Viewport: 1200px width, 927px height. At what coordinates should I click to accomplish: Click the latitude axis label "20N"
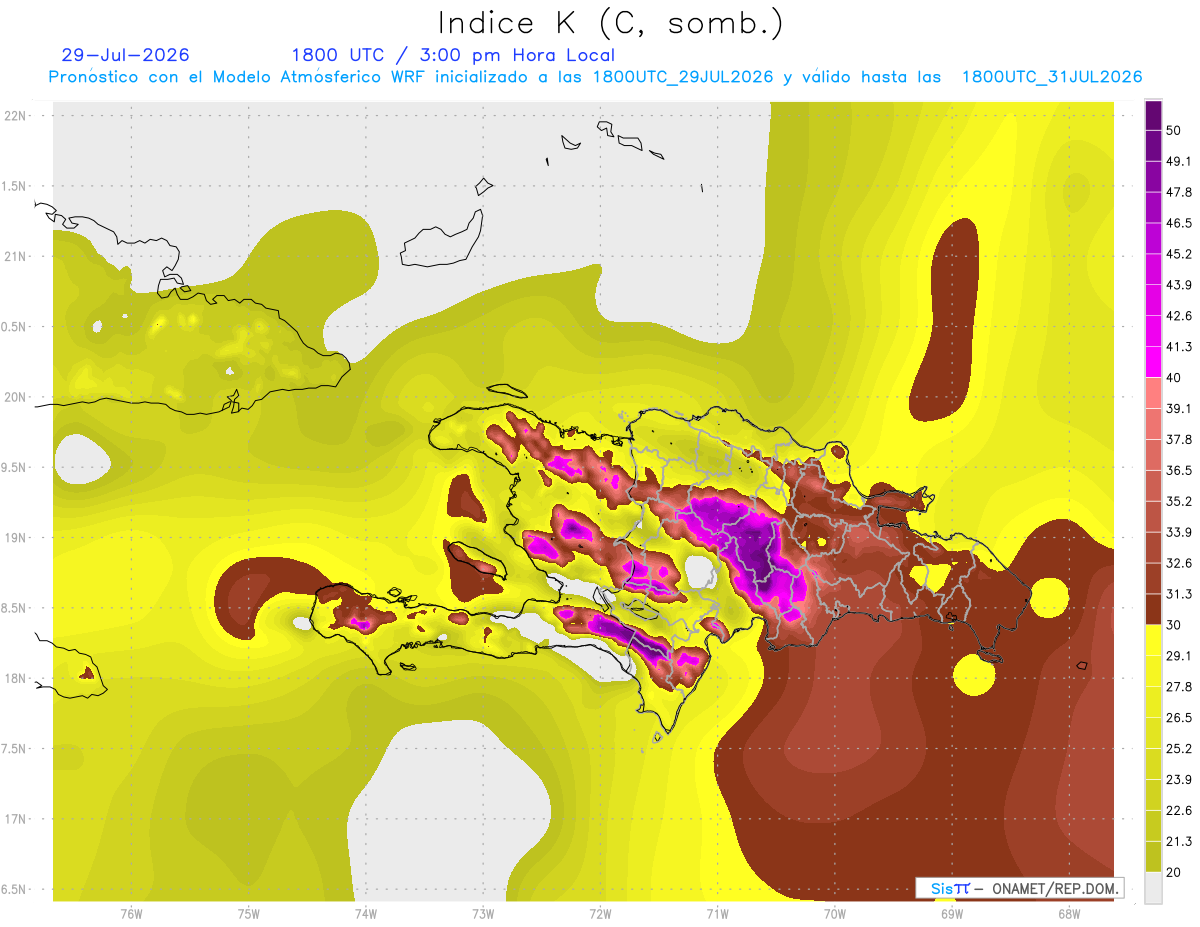point(17,397)
